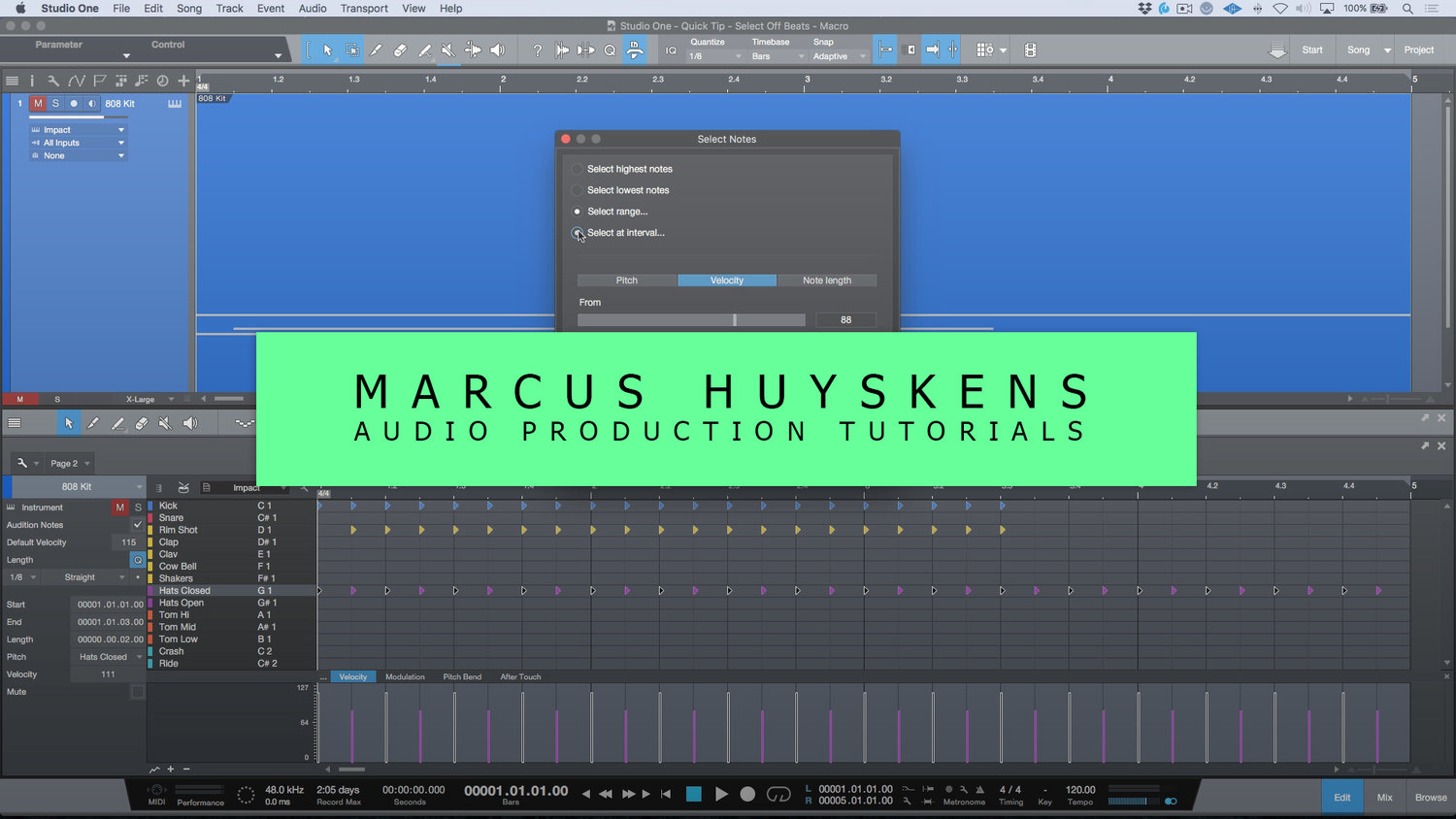Open the Impact instrument dropdown on the track
The image size is (1456, 819).
(x=78, y=130)
